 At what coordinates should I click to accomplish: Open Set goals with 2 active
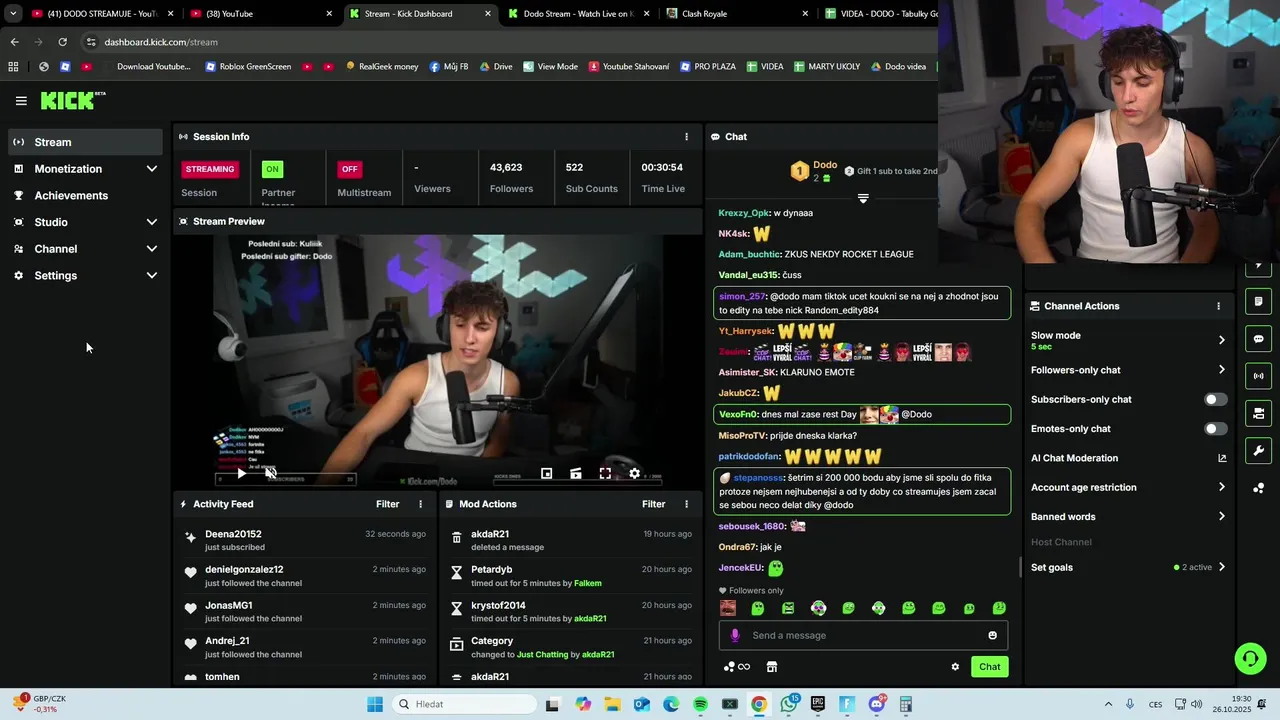coord(1128,567)
